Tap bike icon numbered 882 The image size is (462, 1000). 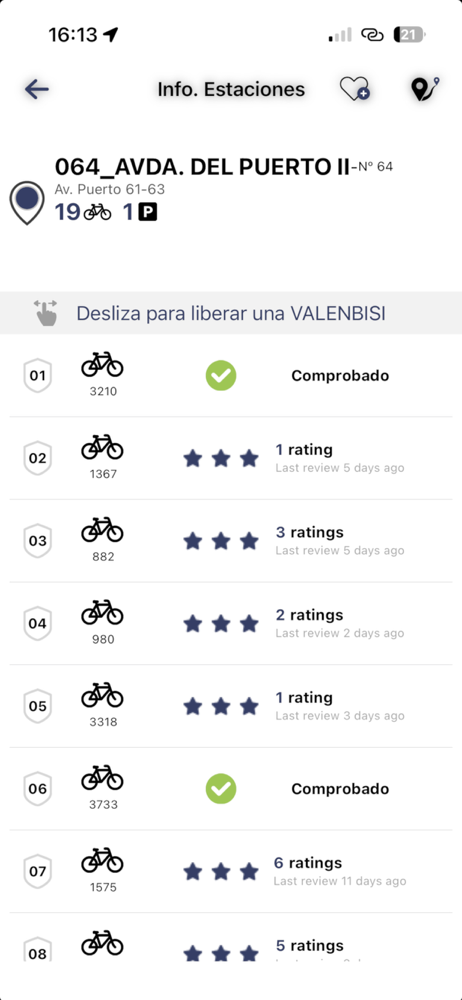(x=102, y=530)
